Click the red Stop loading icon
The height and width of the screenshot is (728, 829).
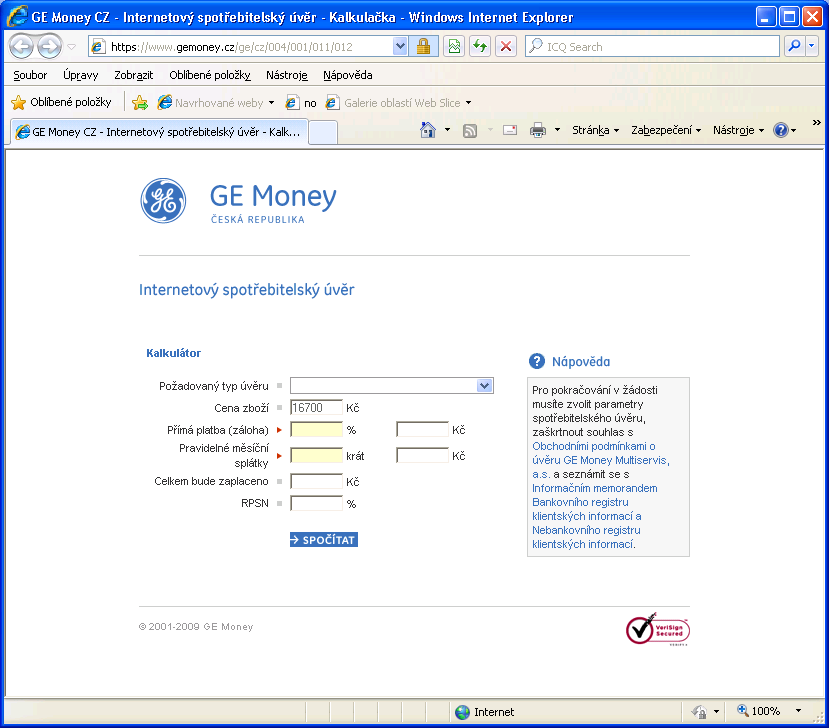(x=506, y=47)
